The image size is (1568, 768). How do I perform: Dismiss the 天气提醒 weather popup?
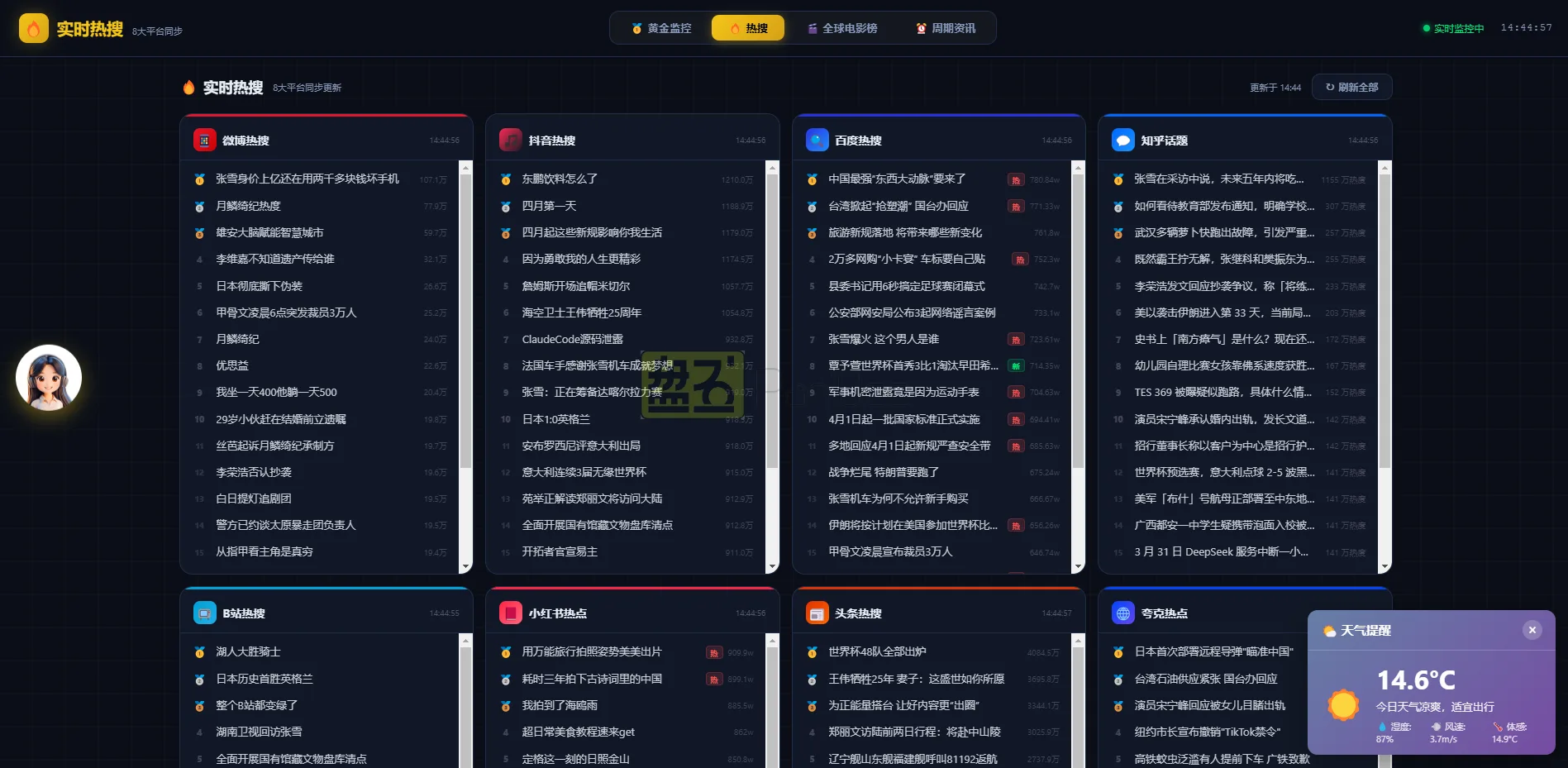click(1532, 629)
